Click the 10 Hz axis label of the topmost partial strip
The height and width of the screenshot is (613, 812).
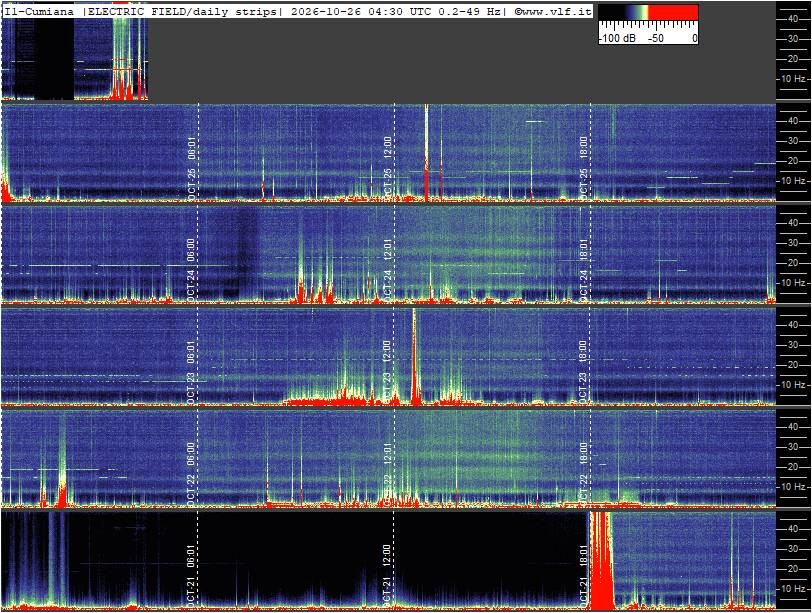pos(794,79)
